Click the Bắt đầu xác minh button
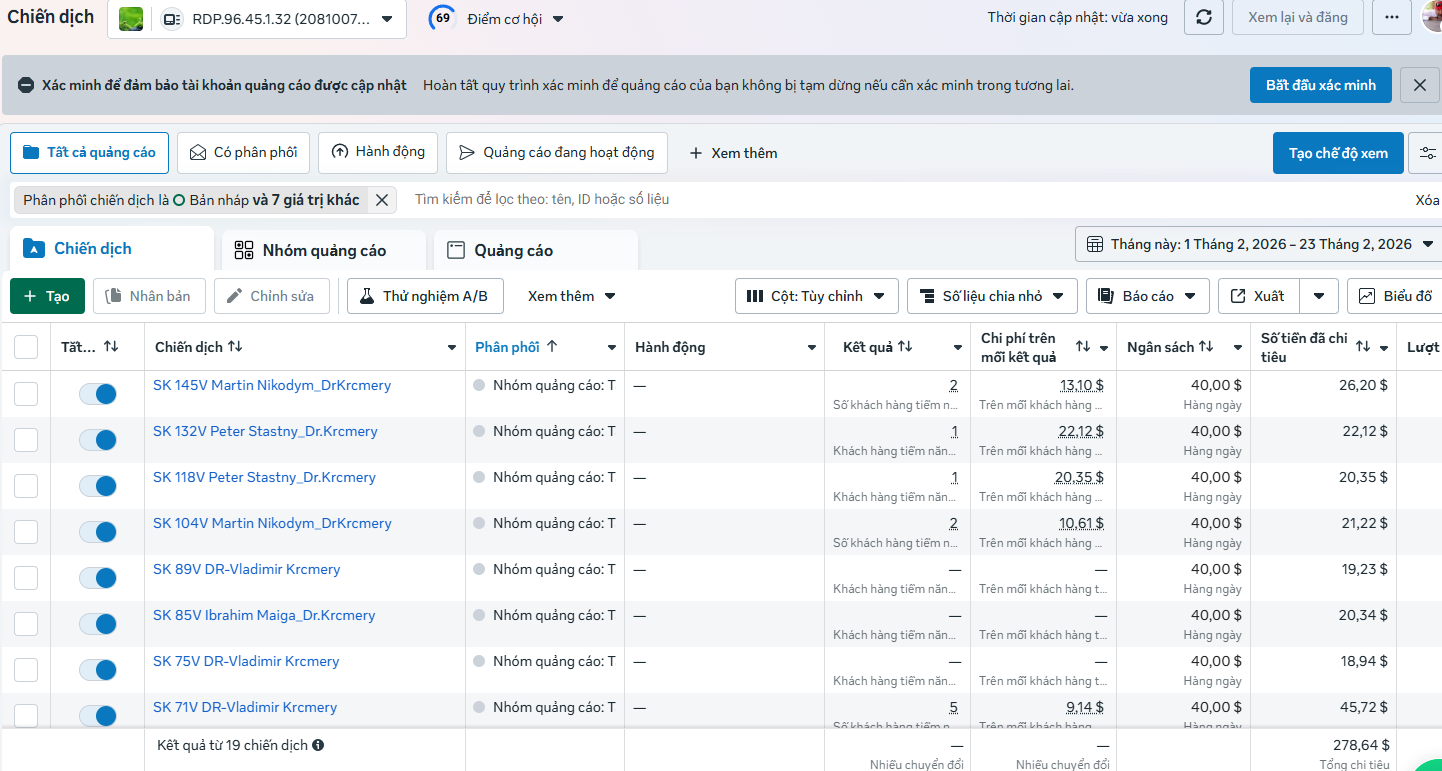 coord(1321,85)
